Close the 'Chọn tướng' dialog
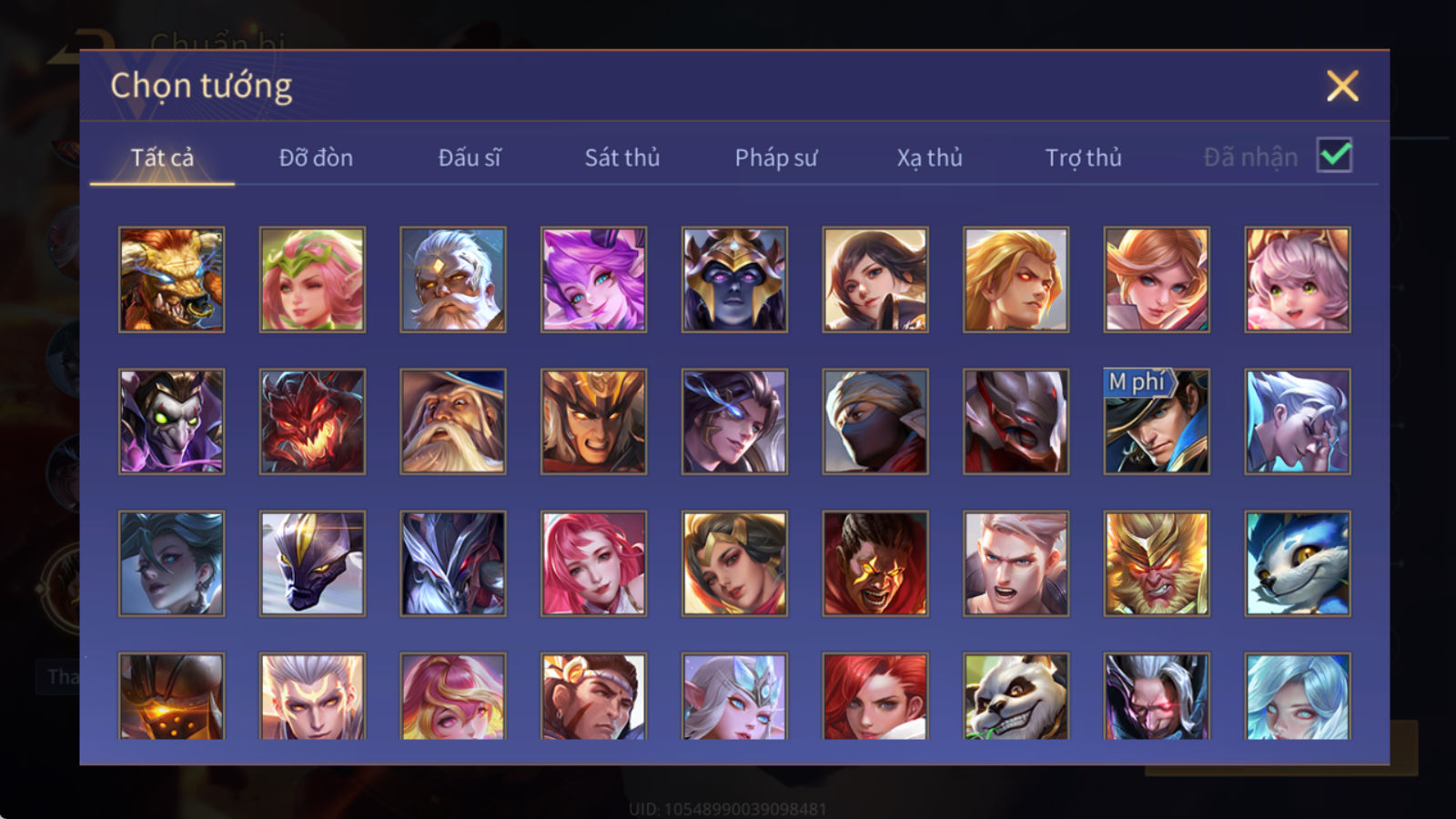Screen dimensions: 1456x819 pos(1342,86)
